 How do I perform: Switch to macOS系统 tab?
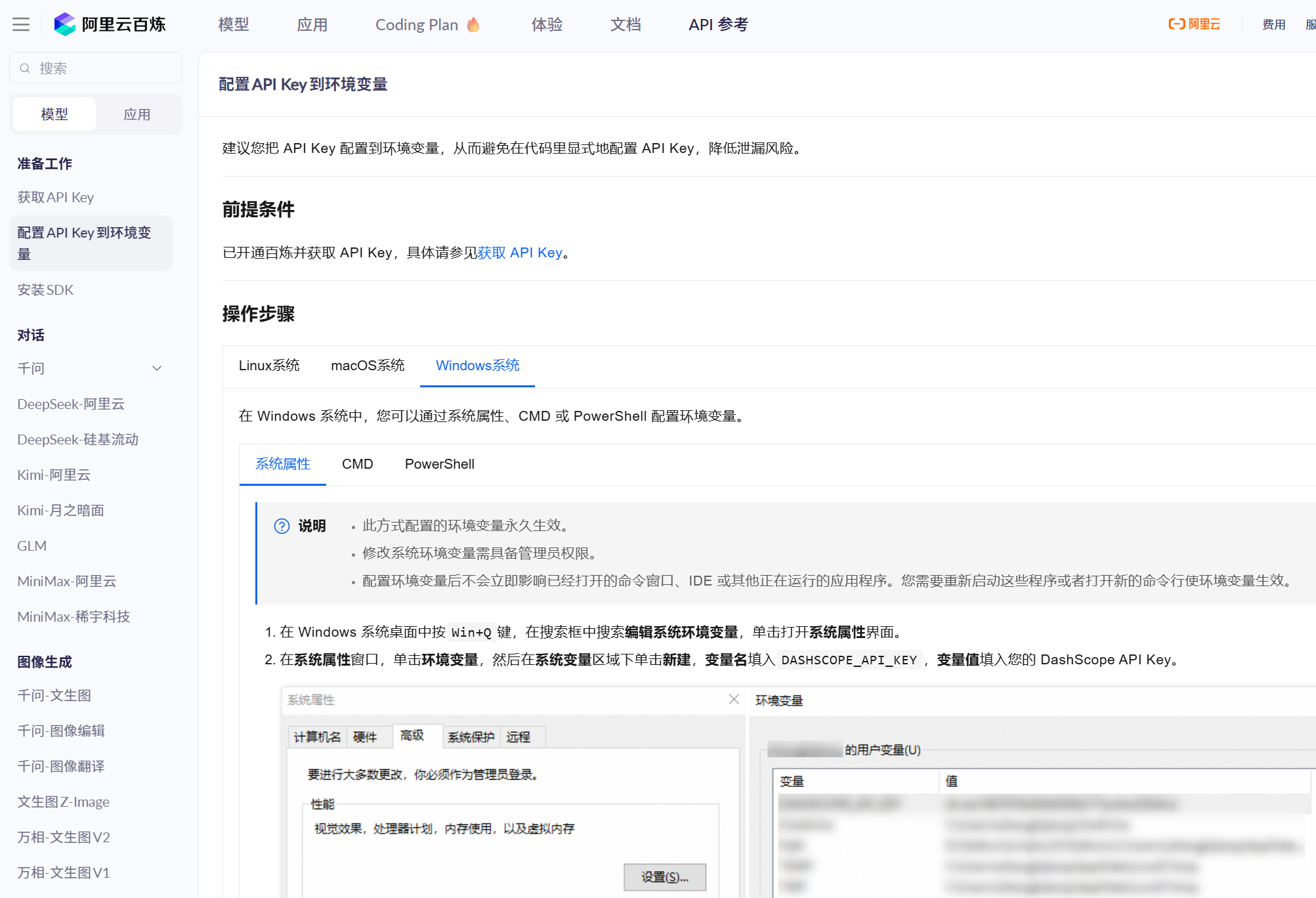coord(368,366)
